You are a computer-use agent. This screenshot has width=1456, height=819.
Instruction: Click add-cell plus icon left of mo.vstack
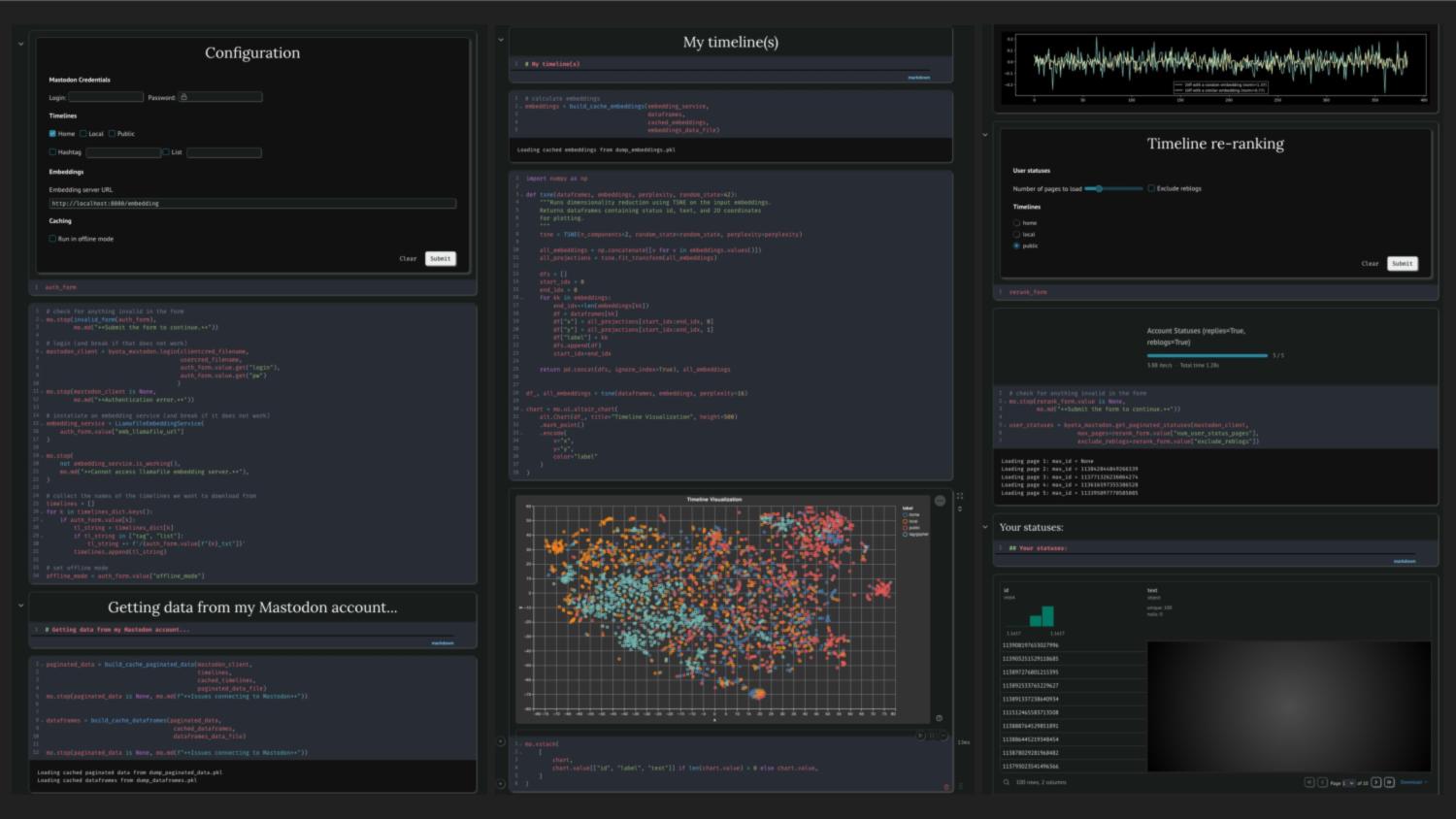[x=501, y=742]
